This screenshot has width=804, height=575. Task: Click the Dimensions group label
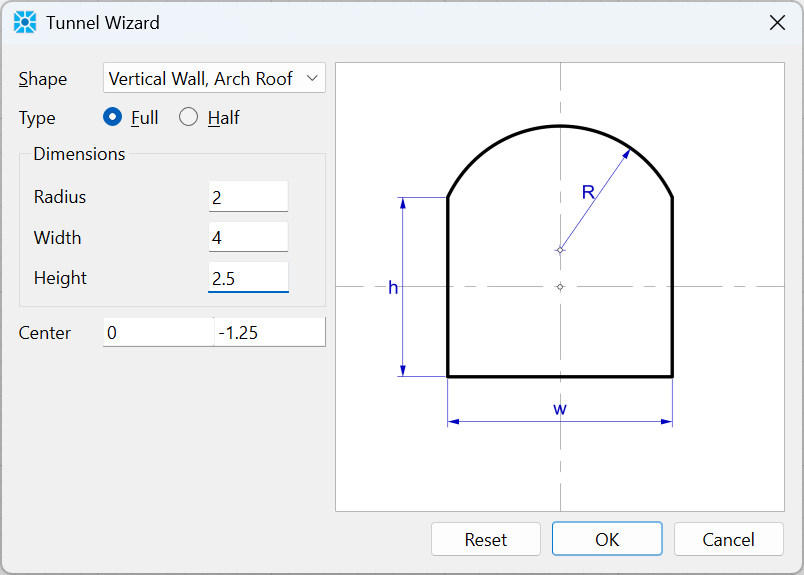tap(79, 154)
